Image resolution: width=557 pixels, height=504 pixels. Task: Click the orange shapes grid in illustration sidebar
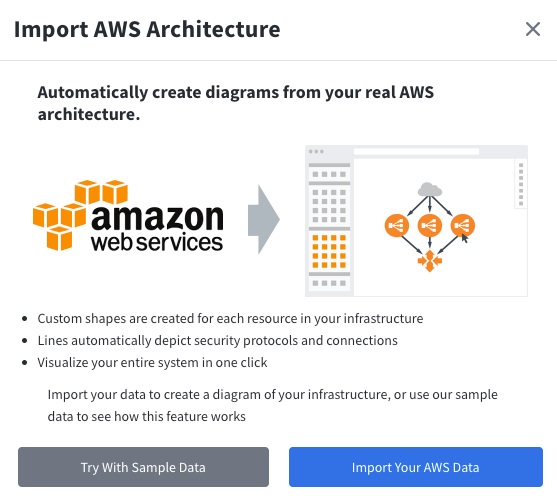pyautogui.click(x=329, y=251)
